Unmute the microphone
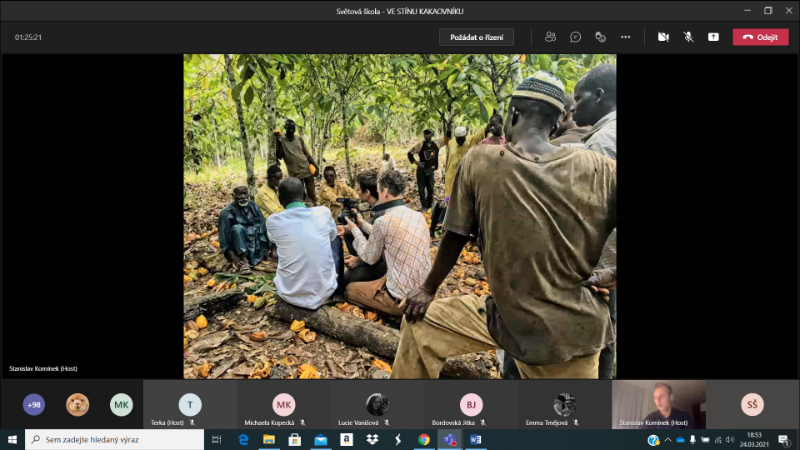Viewport: 800px width, 450px height. [688, 37]
